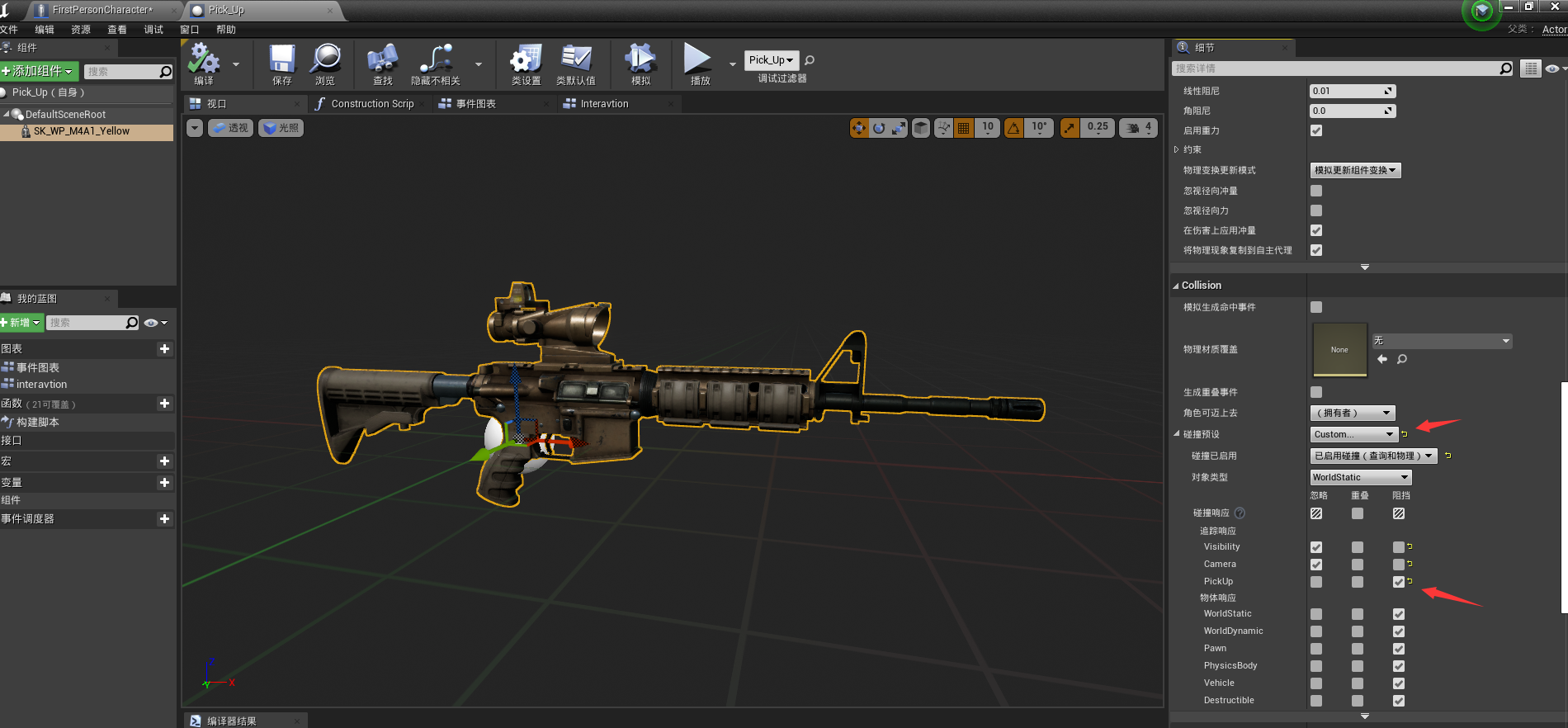Open 对象类型 WorldStatic dropdown

(1361, 477)
